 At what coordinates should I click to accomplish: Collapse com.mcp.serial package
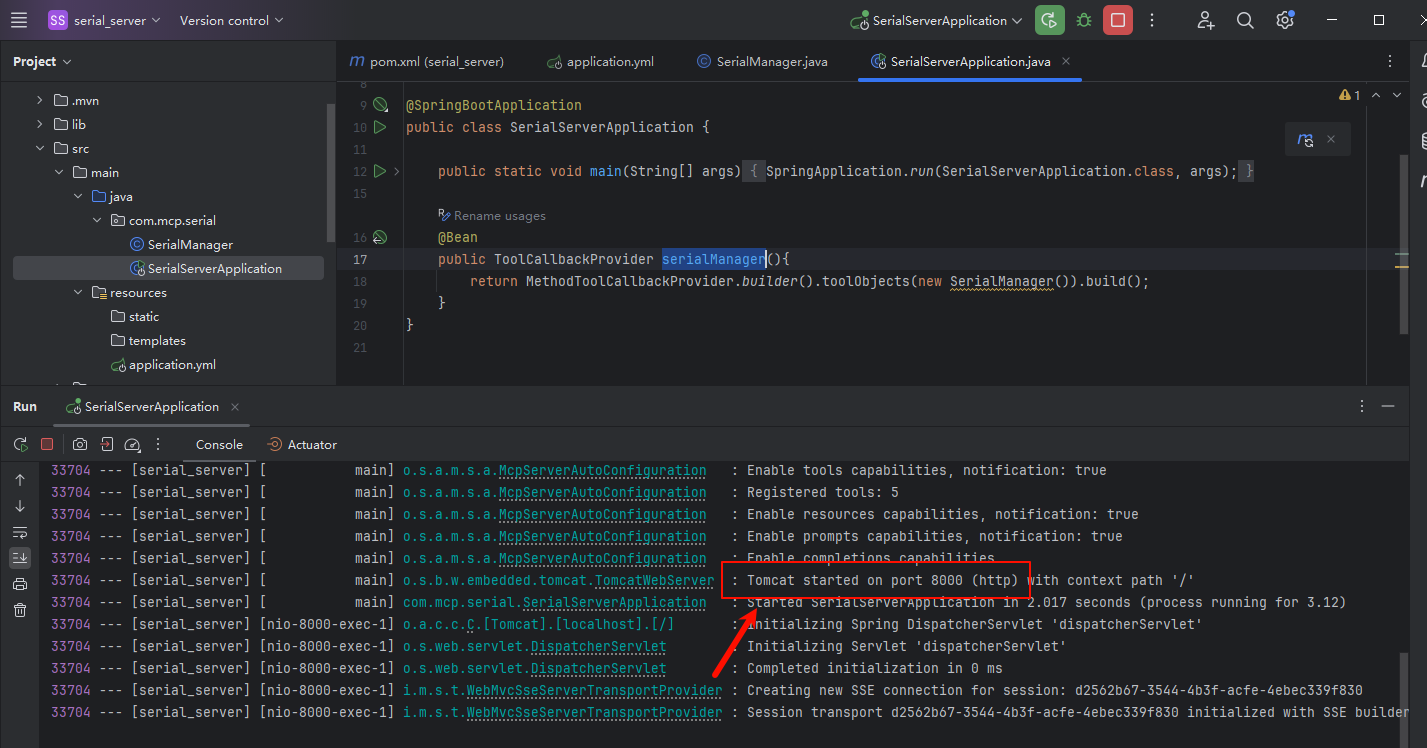tap(97, 220)
